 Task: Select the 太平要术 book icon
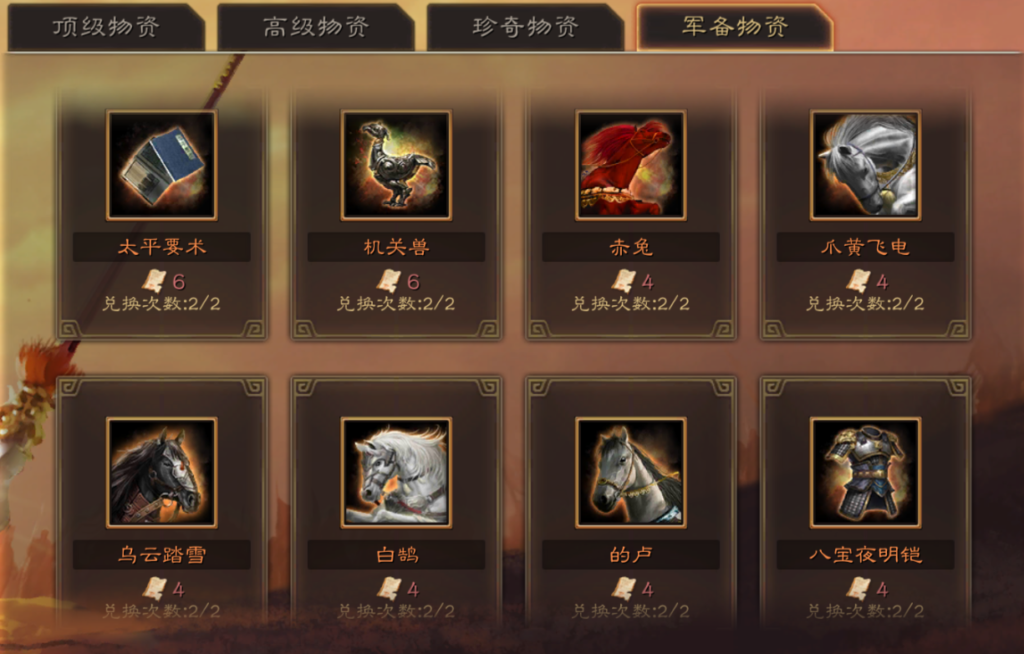(161, 165)
